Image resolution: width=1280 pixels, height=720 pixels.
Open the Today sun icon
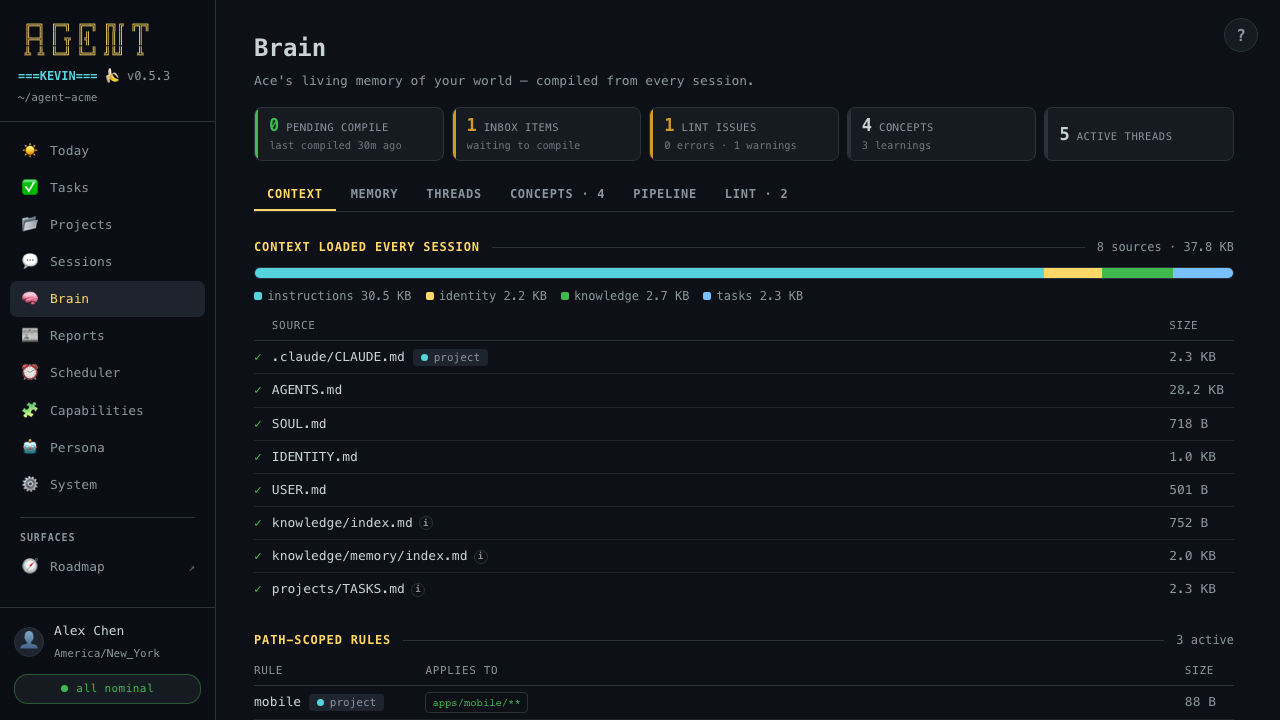pyautogui.click(x=30, y=150)
